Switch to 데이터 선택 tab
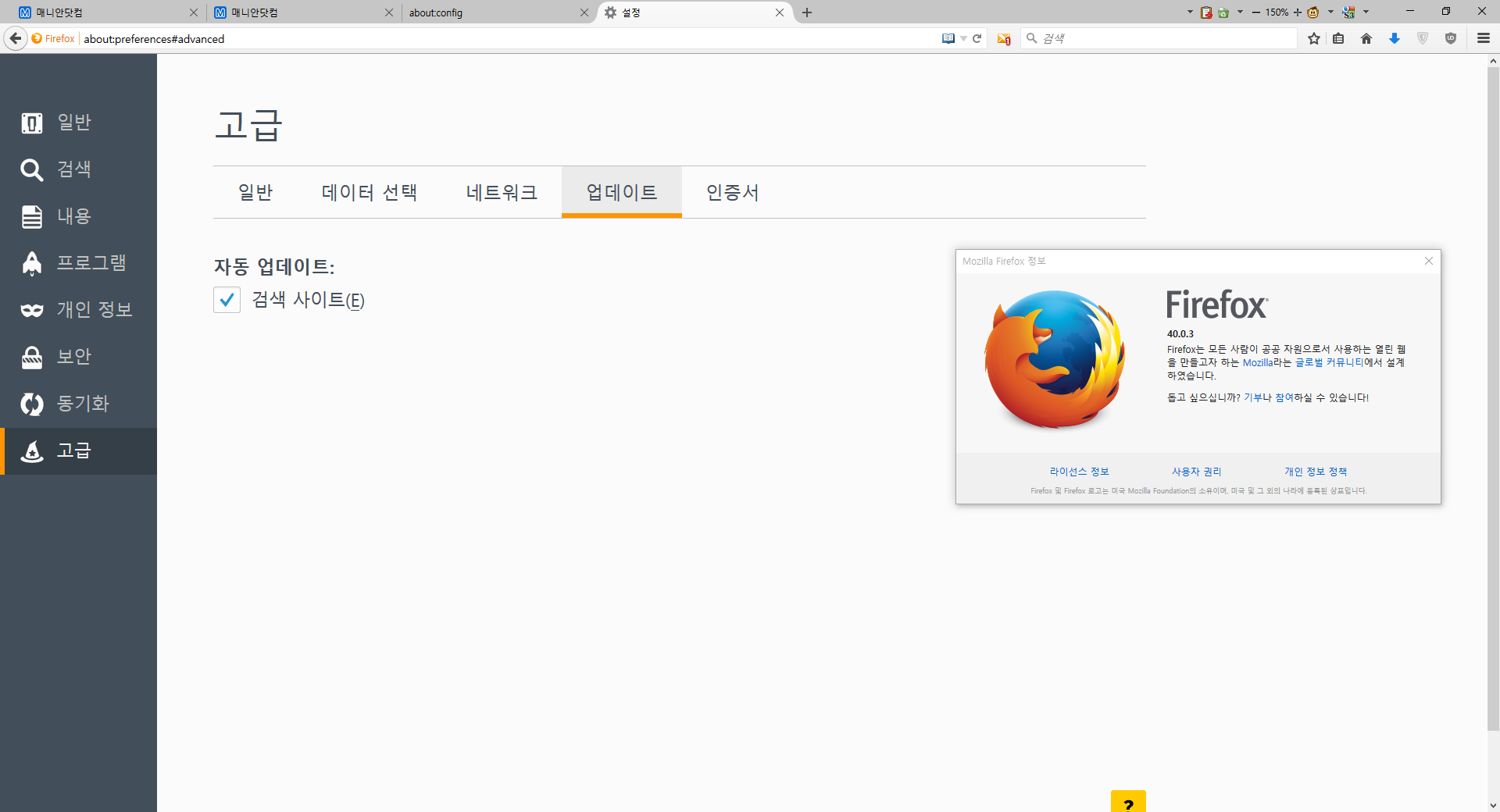The image size is (1500, 812). tap(370, 192)
